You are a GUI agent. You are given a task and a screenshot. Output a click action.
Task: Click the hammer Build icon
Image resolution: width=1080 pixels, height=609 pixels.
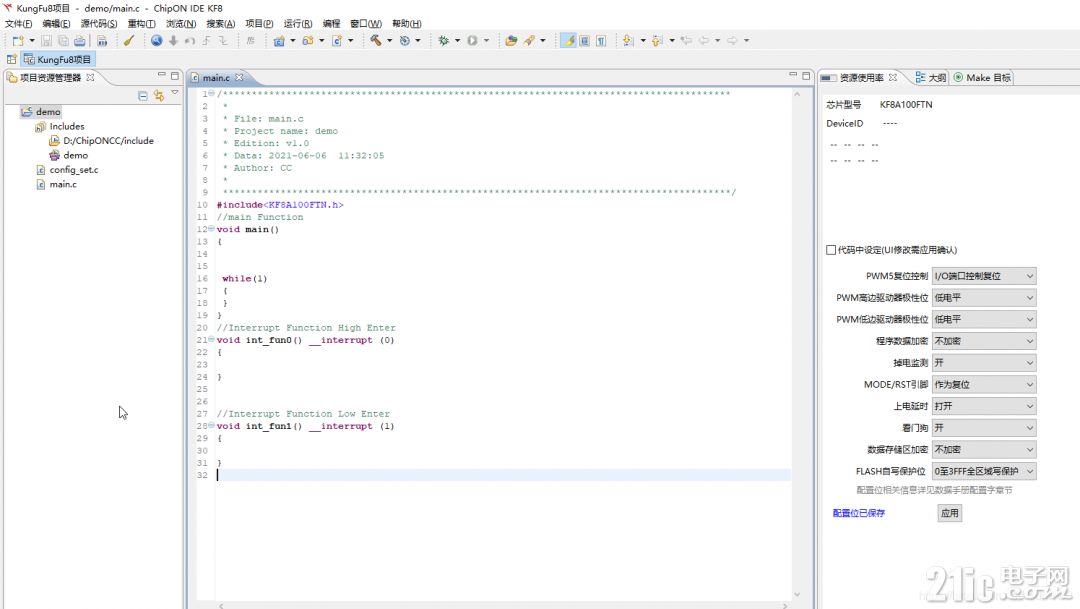pyautogui.click(x=375, y=41)
